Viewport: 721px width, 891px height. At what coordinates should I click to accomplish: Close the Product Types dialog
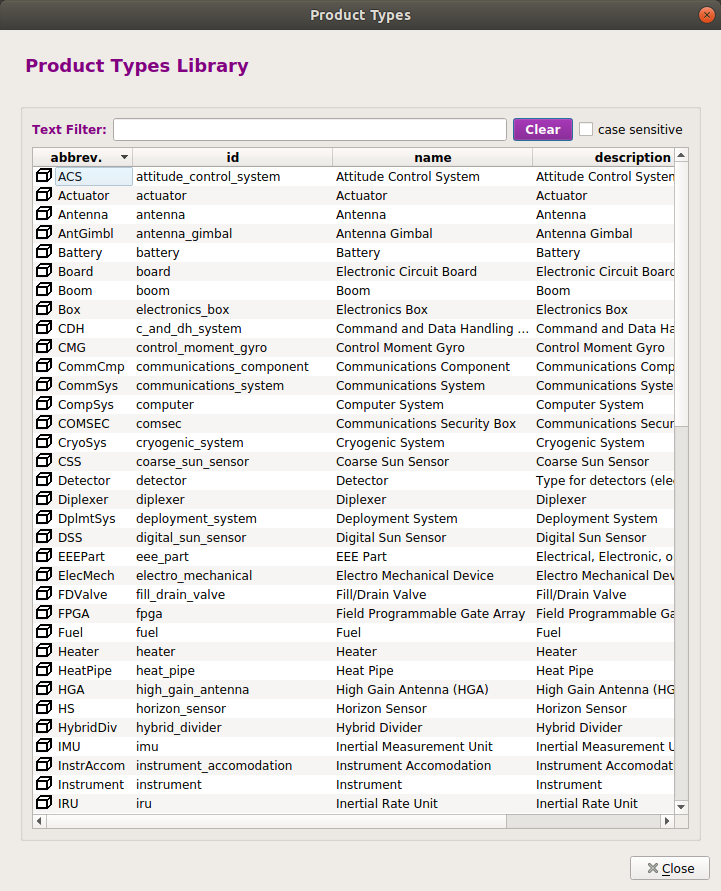pos(670,868)
